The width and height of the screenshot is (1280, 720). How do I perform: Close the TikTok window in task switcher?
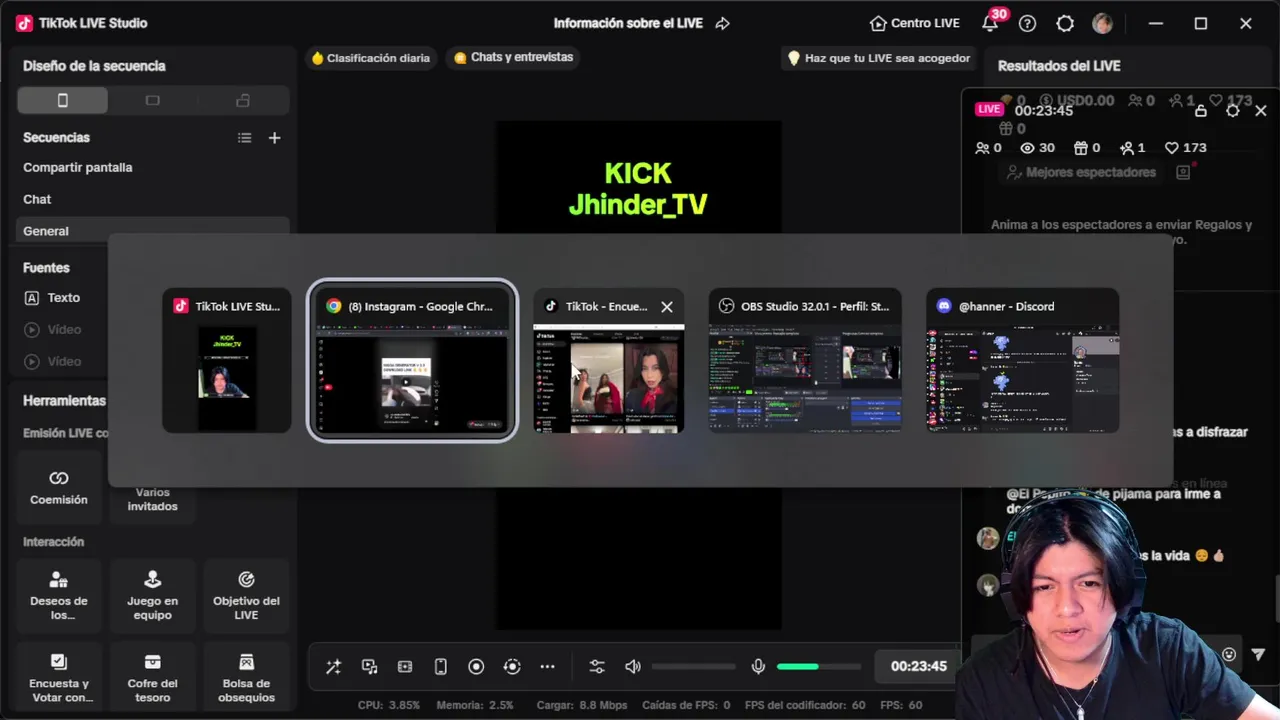pyautogui.click(x=667, y=307)
